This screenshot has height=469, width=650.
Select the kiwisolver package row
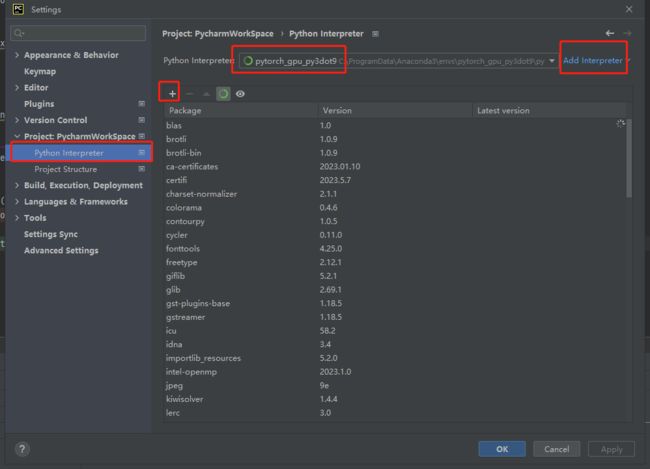[x=395, y=399]
